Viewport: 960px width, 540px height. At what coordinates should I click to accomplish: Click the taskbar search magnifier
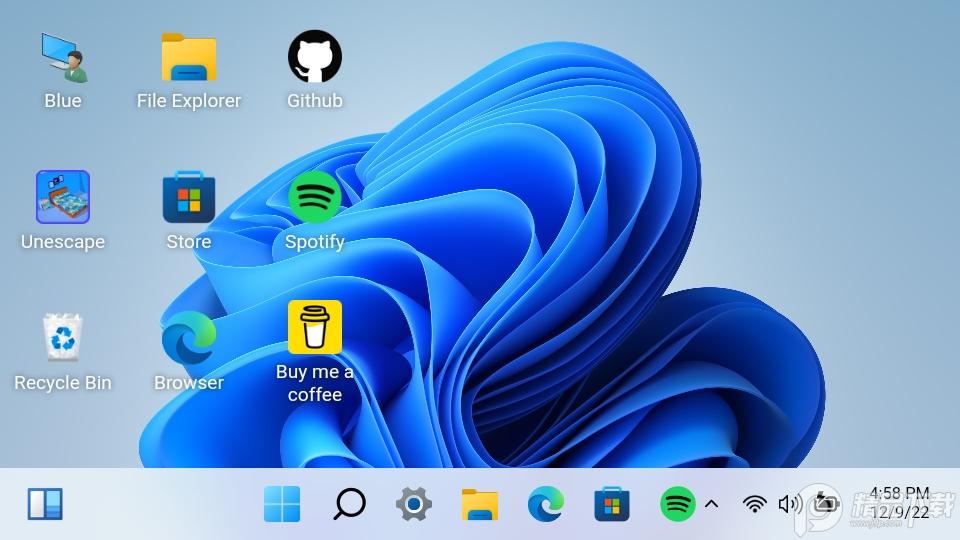(x=348, y=504)
